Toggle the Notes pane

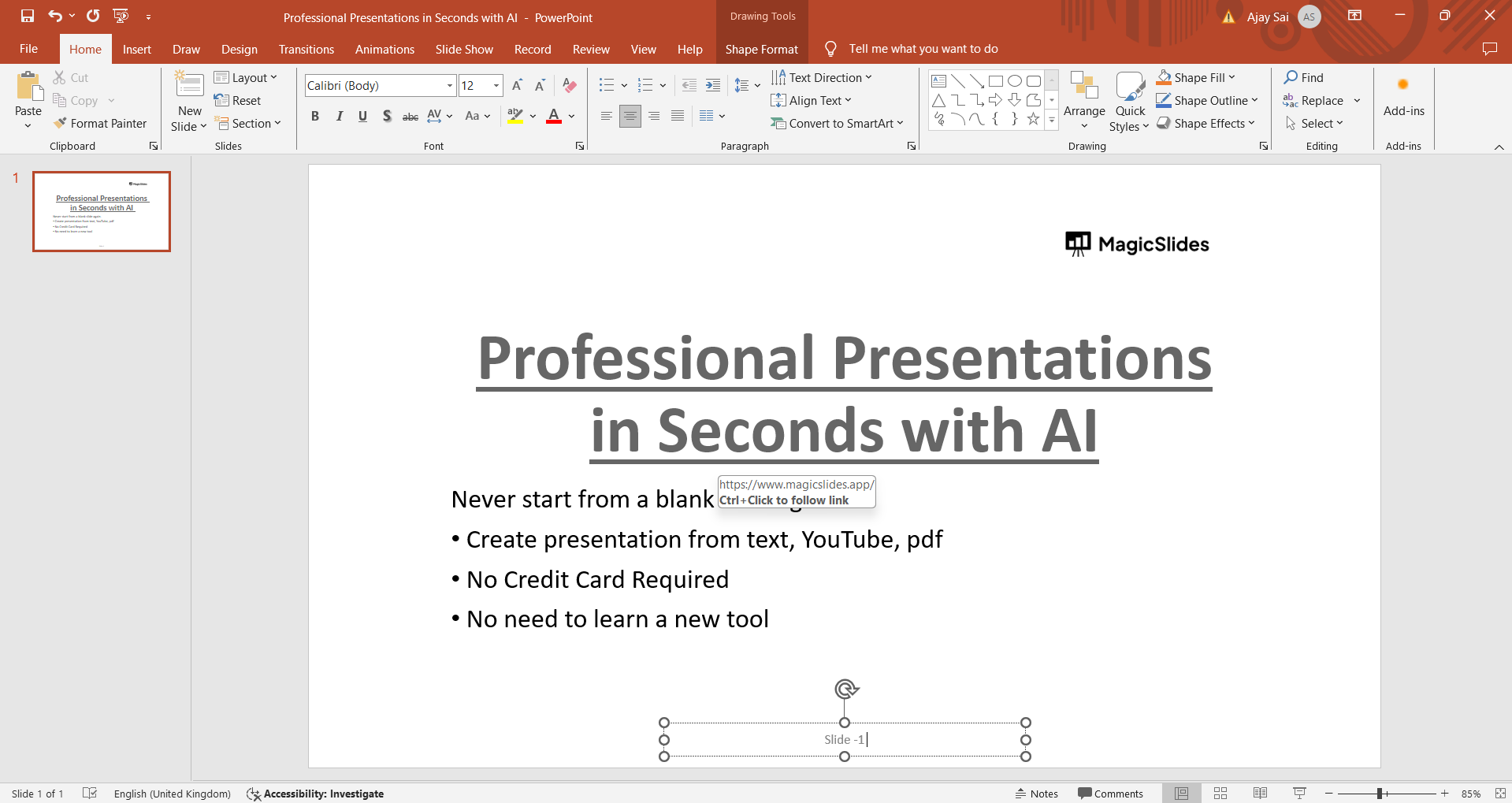(1036, 794)
